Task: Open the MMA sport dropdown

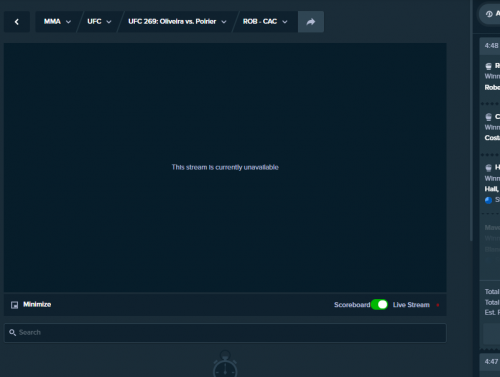Action: pyautogui.click(x=57, y=22)
